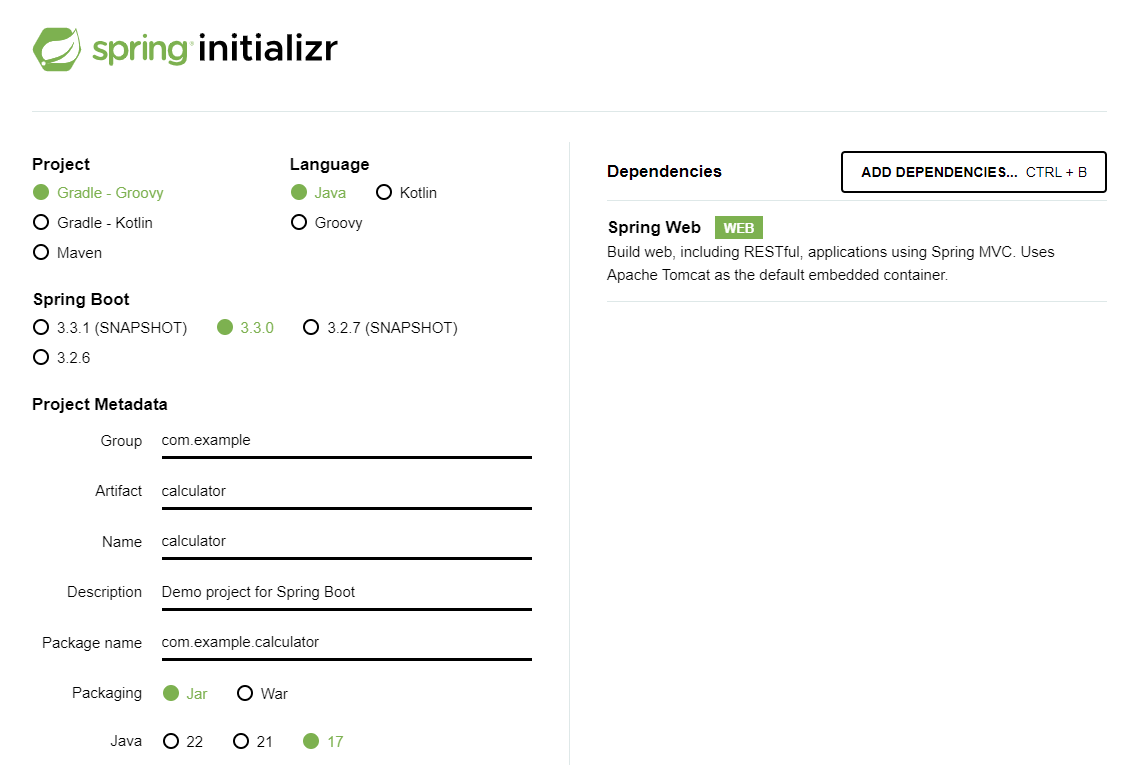The image size is (1133, 765).
Task: Select Gradle - Groovy project type
Action: (98, 193)
